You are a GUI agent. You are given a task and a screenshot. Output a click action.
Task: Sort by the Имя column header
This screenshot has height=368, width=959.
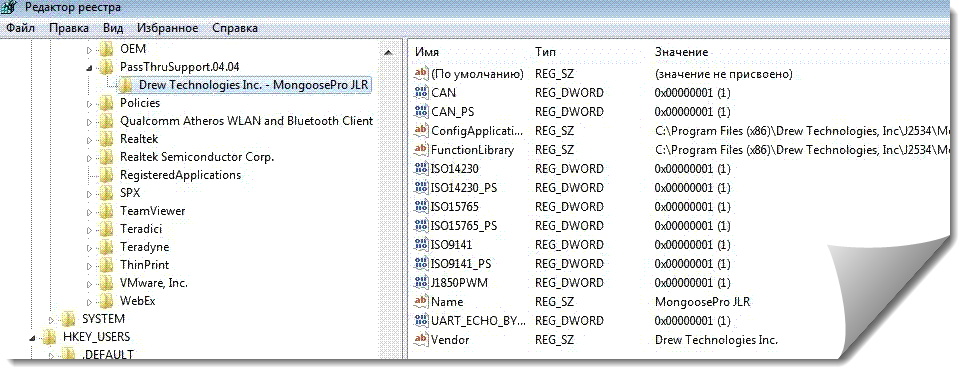click(x=427, y=53)
